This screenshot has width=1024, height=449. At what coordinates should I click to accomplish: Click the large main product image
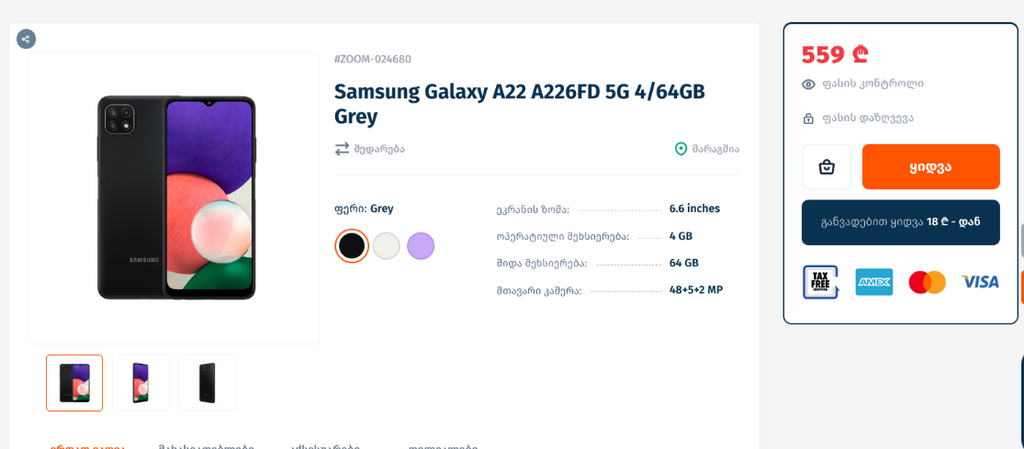(175, 198)
